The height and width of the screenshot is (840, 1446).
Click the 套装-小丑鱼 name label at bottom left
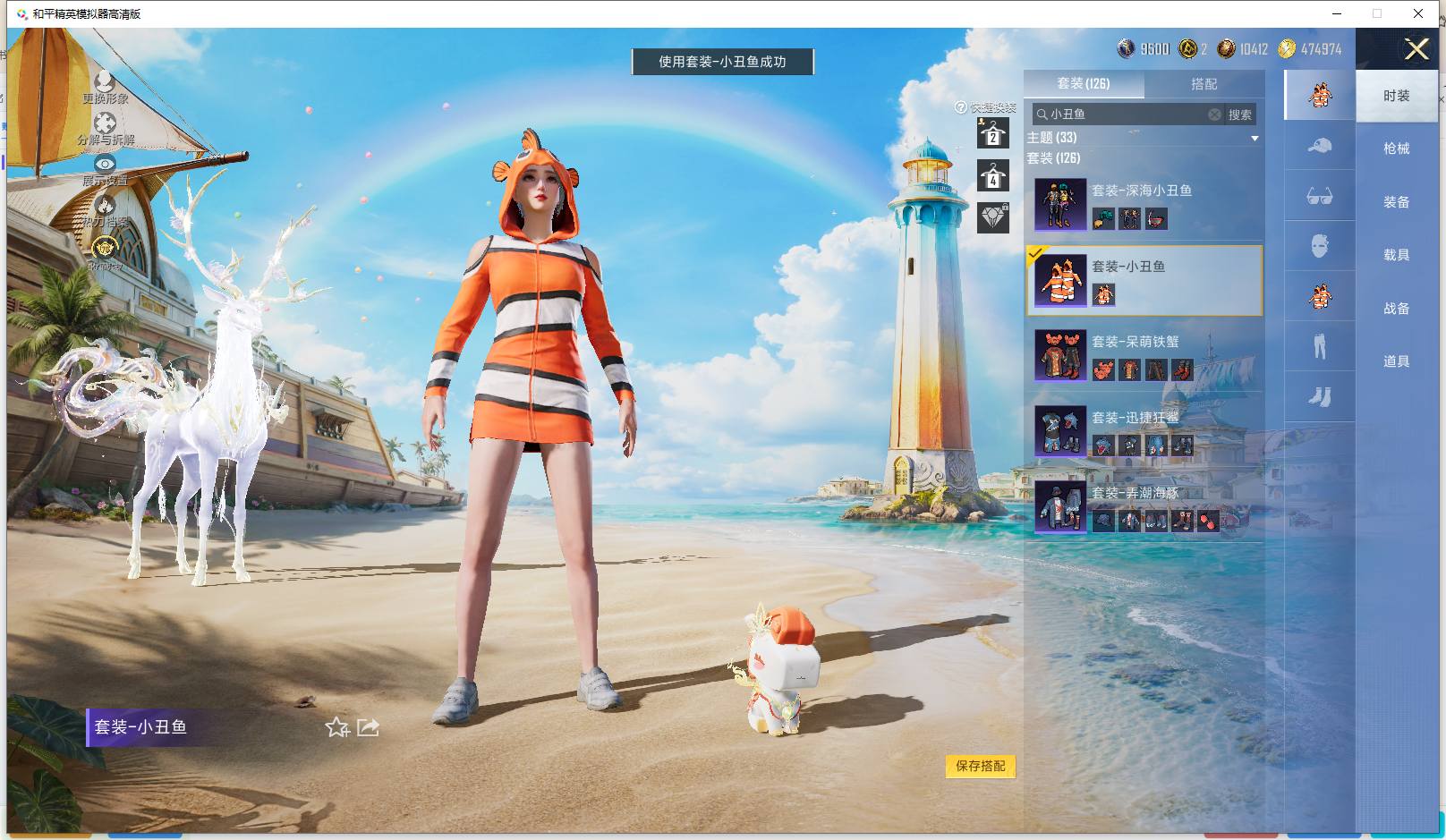pyautogui.click(x=141, y=727)
